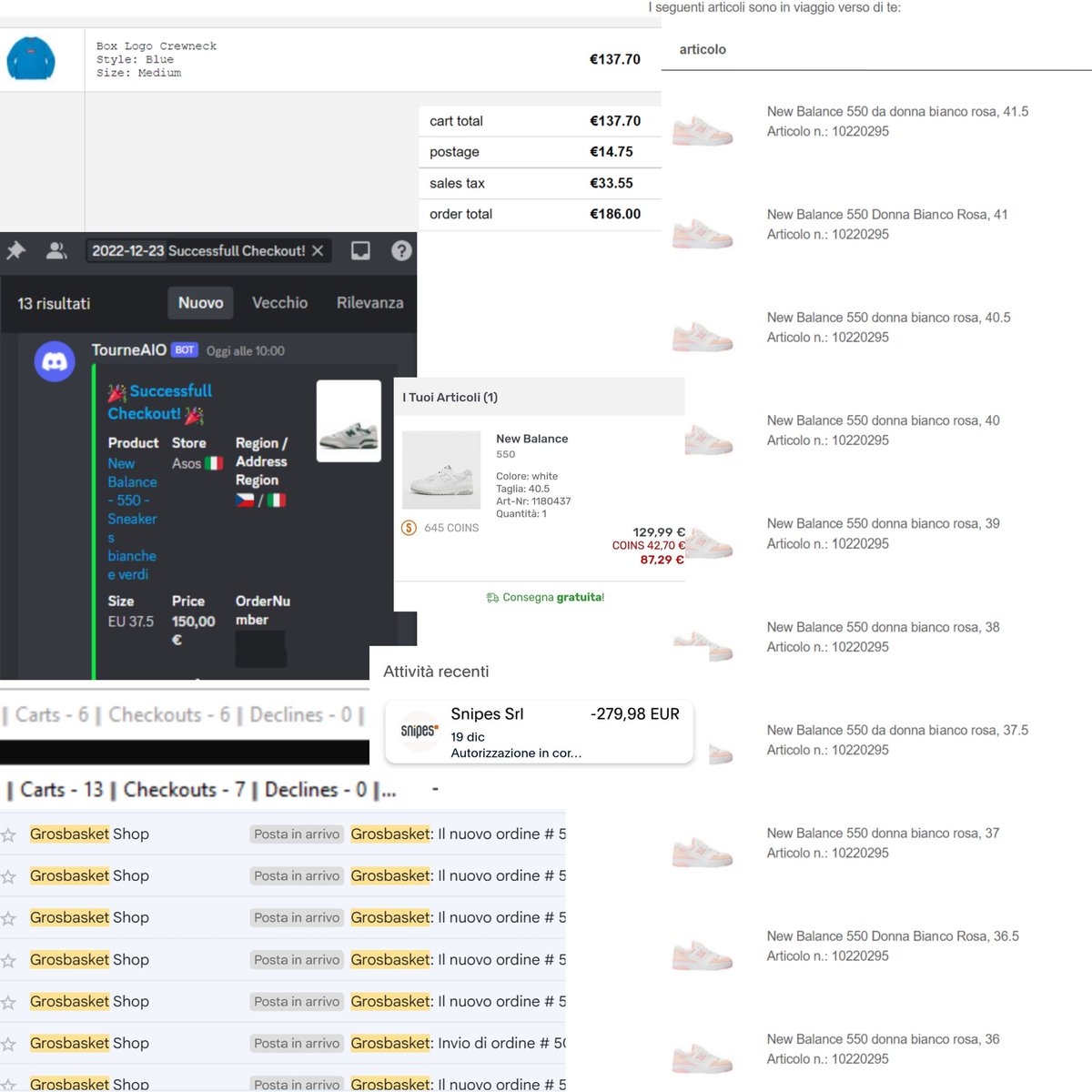Click the Attività recenti heading

436,672
